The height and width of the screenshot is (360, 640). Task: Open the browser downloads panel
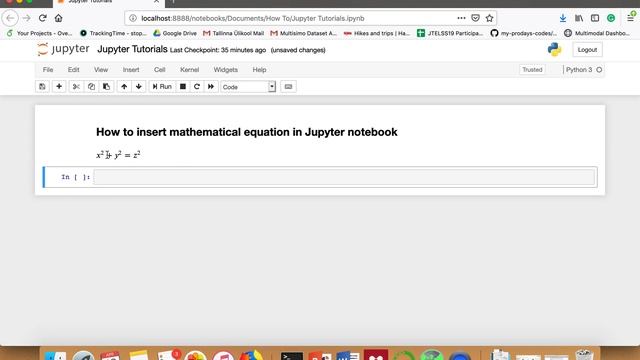[563, 18]
